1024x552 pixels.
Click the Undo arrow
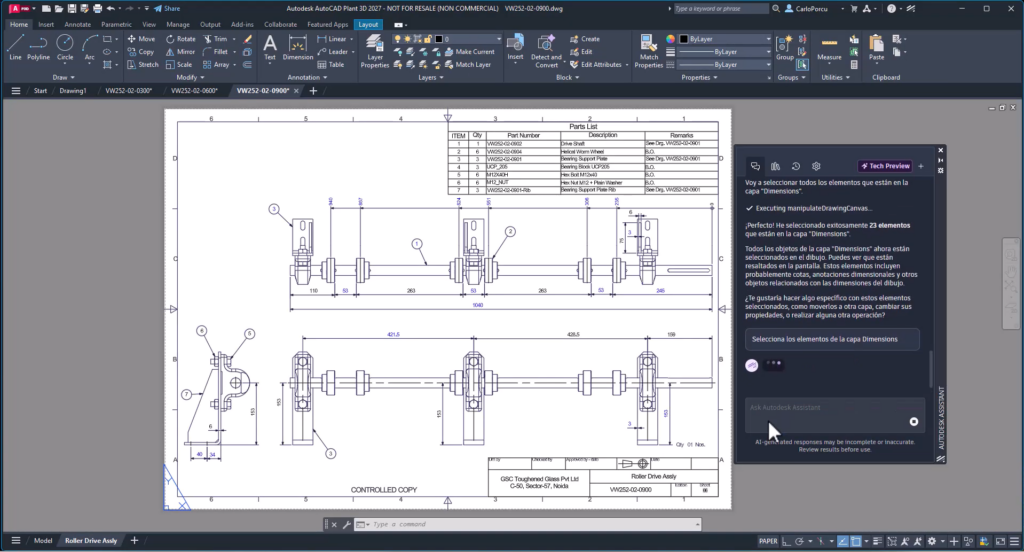point(110,8)
